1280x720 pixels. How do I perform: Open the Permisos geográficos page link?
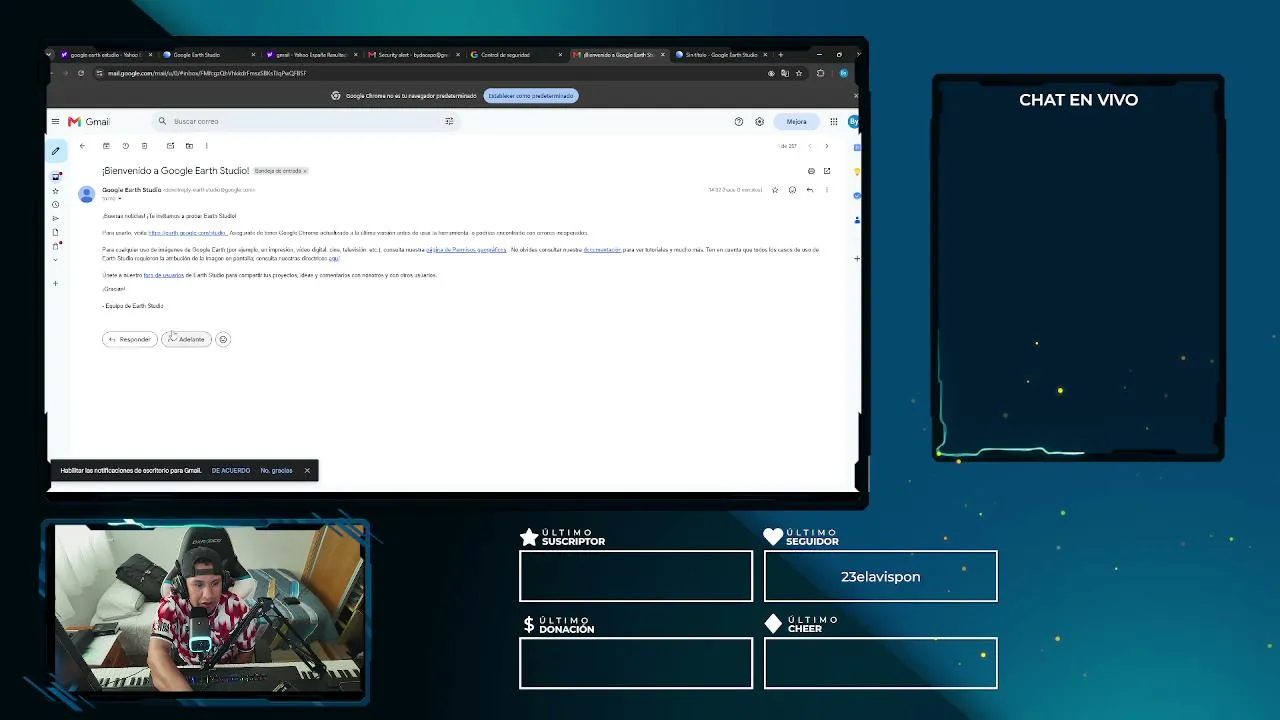pos(466,250)
